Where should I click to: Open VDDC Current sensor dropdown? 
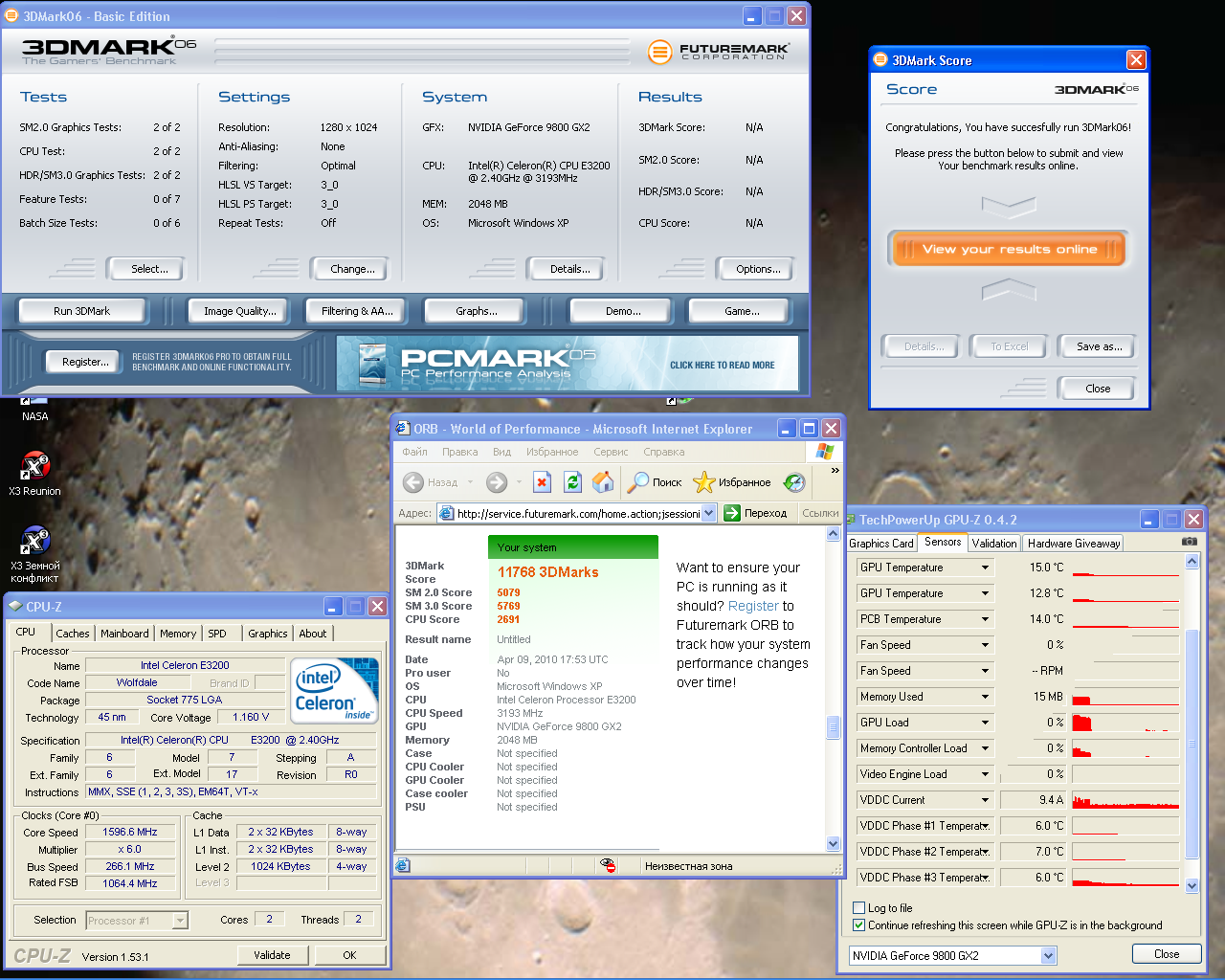click(985, 800)
